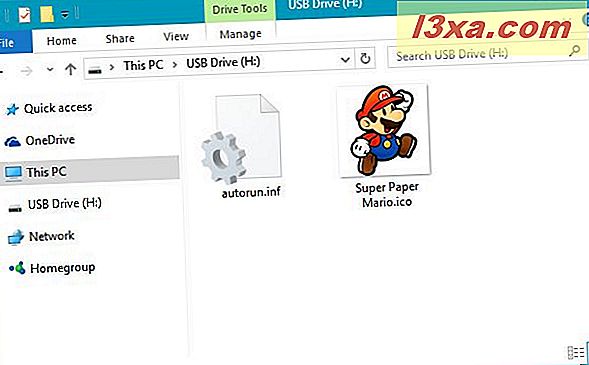Open the recent locations chevron
The height and width of the screenshot is (365, 589).
(50, 69)
